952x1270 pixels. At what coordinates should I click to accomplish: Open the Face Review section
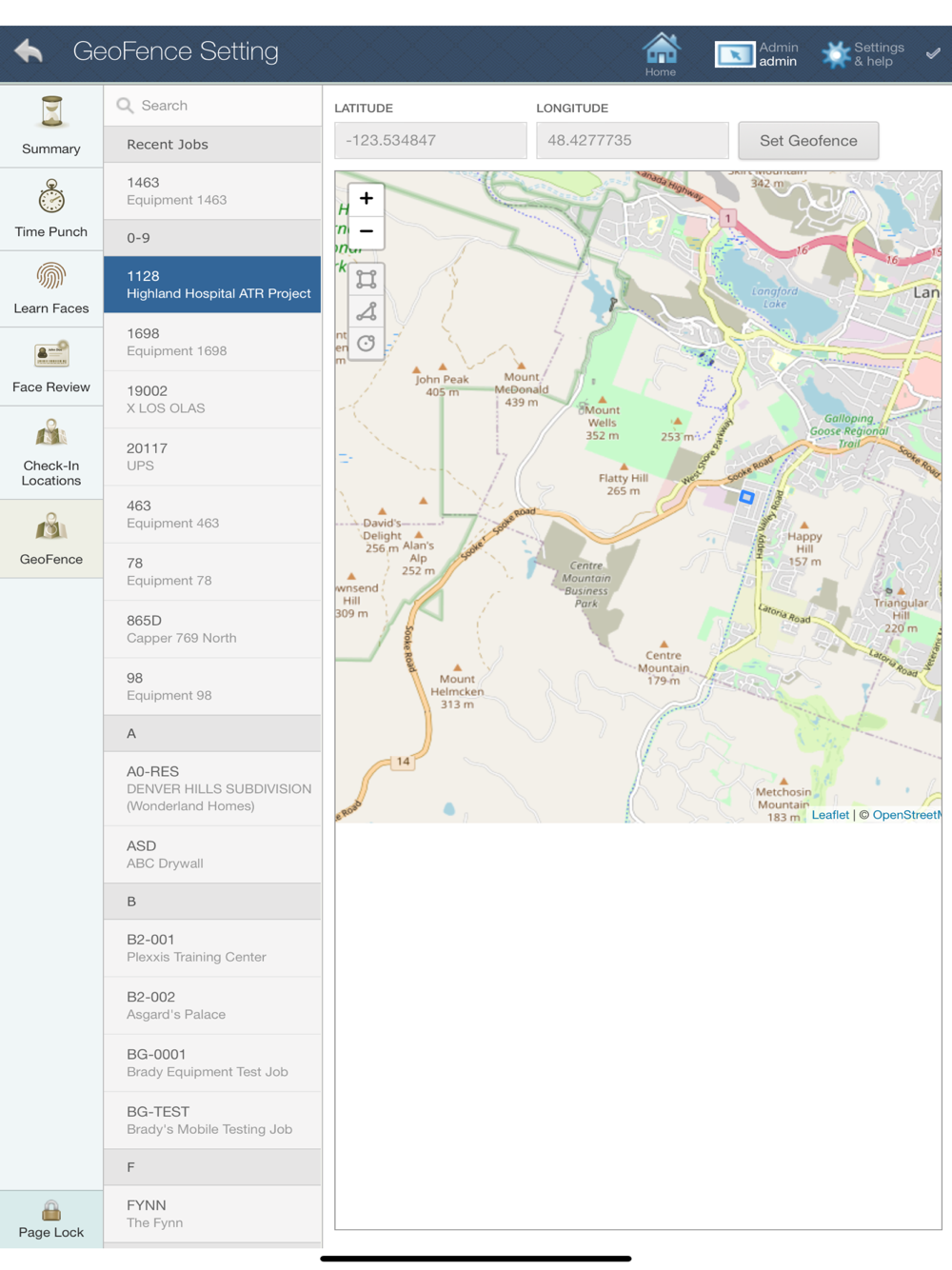51,367
